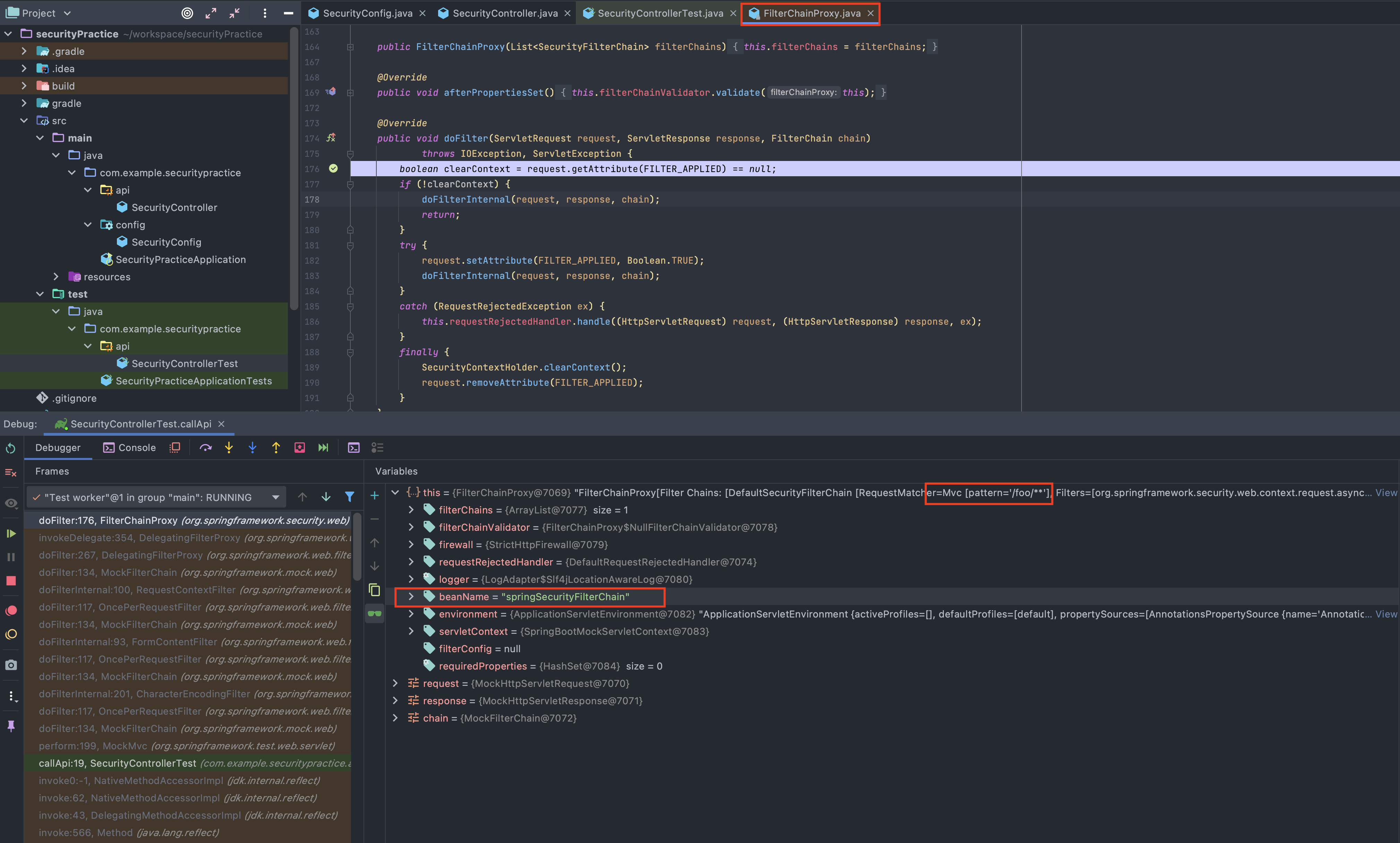
Task: Open View Breakpoints red circles icon
Action: 11,611
